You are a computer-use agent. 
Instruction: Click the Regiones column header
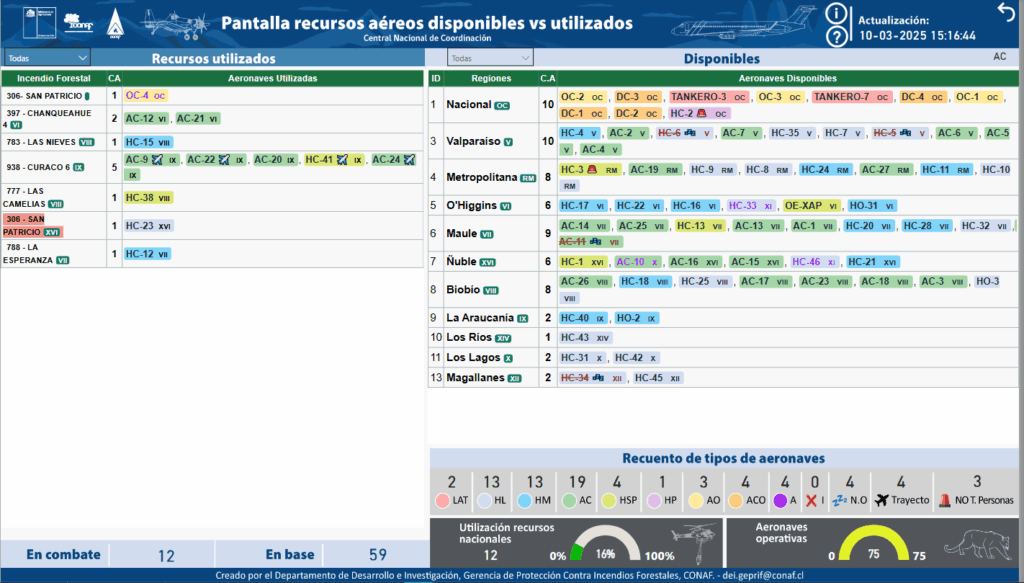point(491,78)
